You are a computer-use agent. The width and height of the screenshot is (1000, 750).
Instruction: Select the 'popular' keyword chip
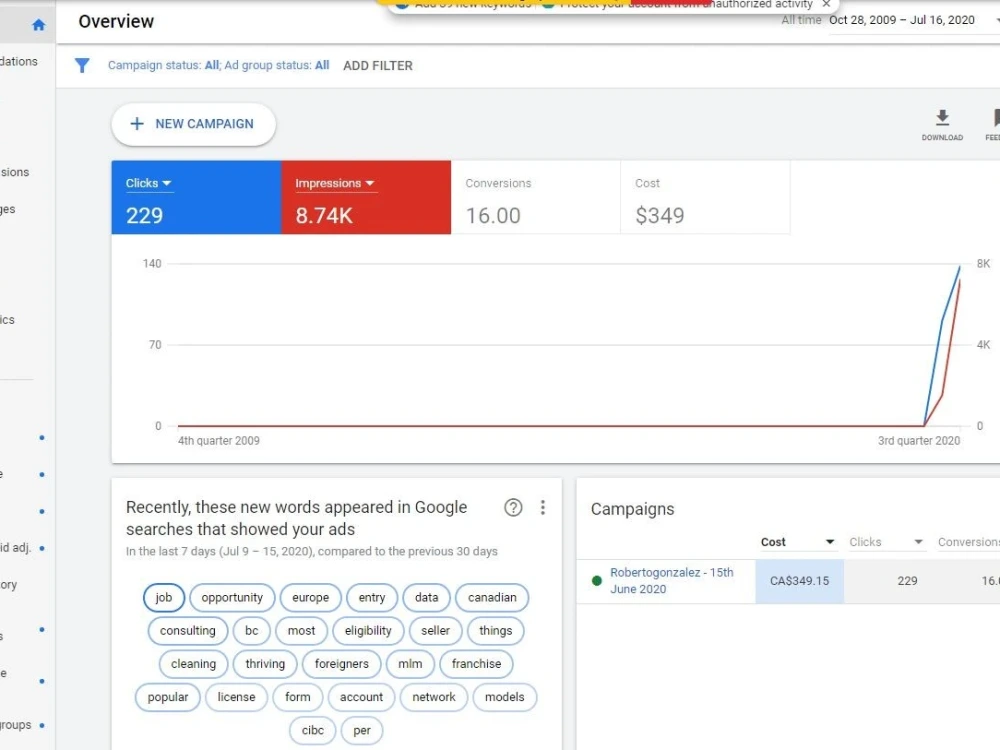coord(168,697)
